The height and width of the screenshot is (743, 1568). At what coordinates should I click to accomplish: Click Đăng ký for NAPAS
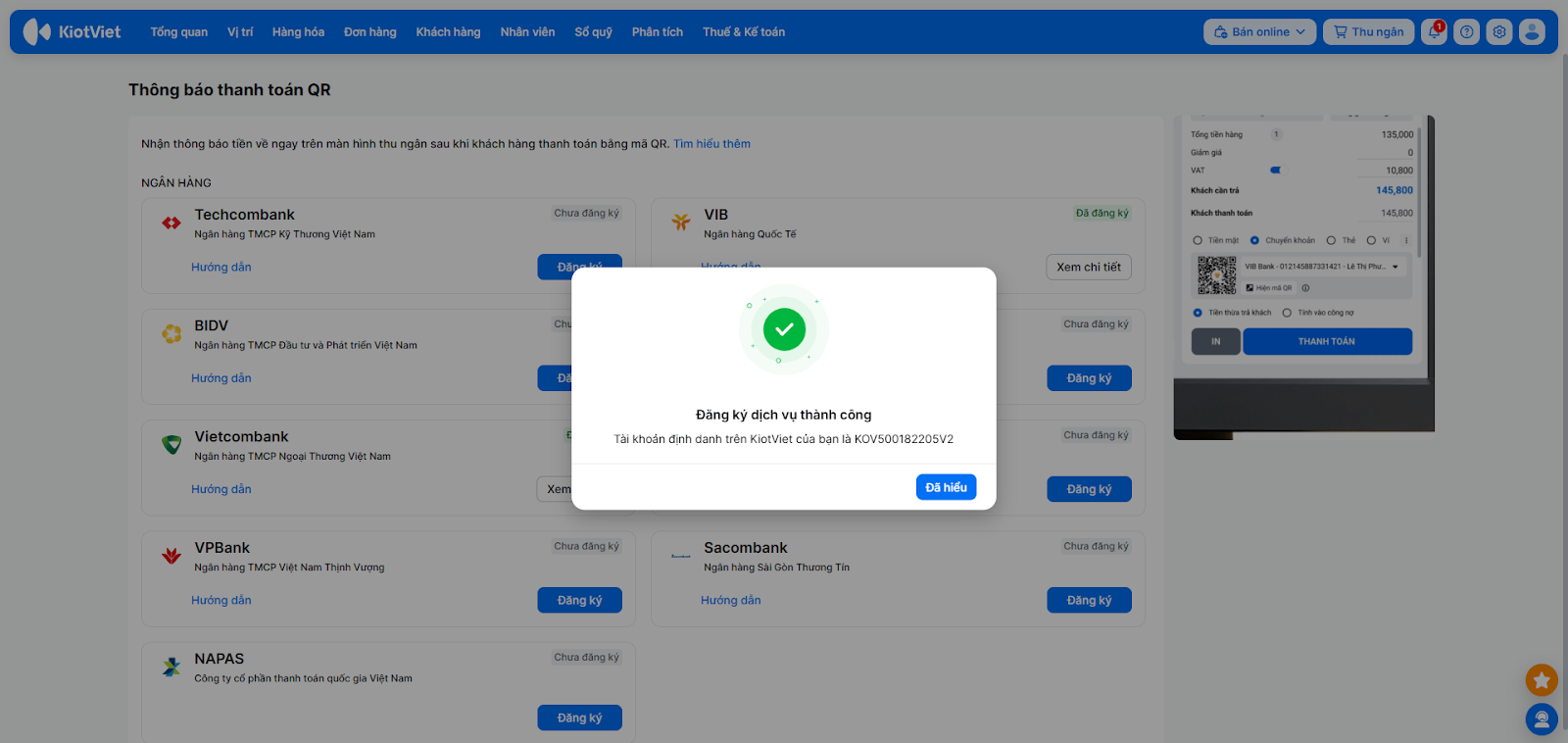[579, 718]
